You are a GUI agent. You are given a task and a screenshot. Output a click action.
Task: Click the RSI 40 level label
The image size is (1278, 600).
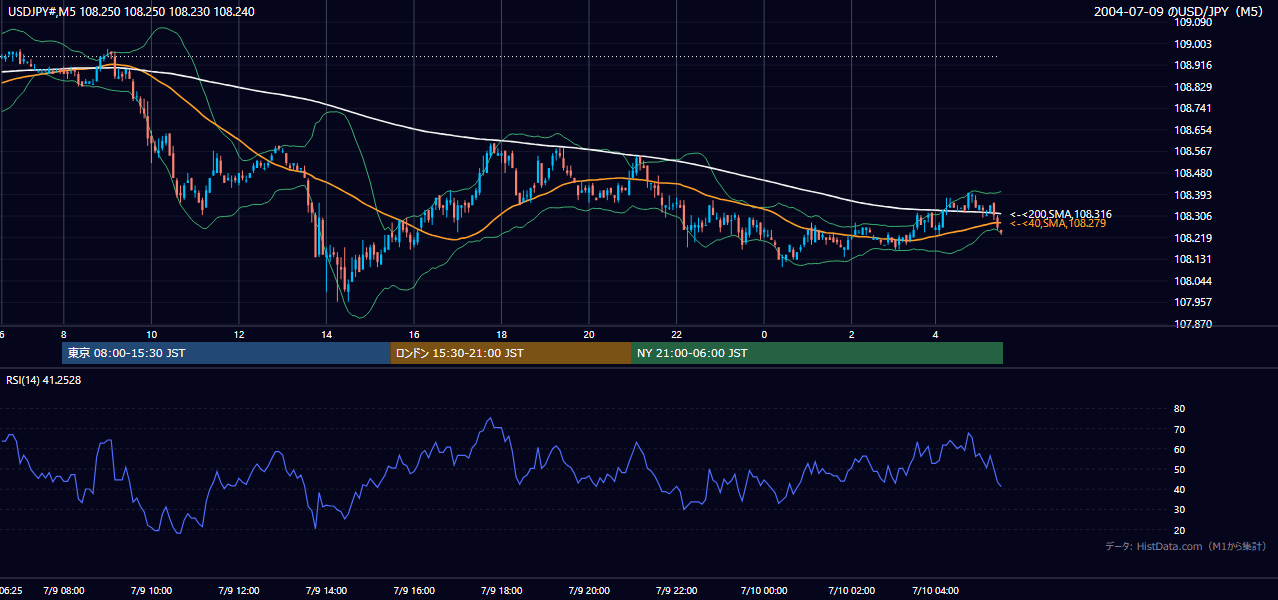tap(1179, 489)
